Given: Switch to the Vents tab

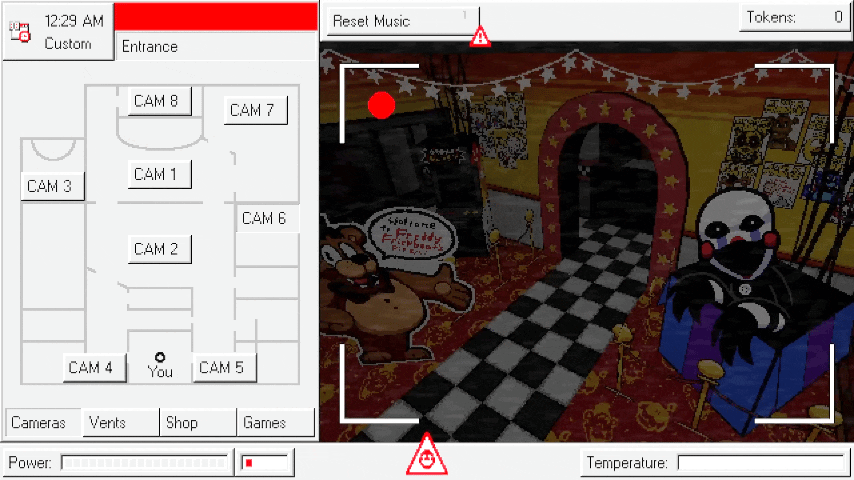Looking at the screenshot, I should [x=120, y=423].
